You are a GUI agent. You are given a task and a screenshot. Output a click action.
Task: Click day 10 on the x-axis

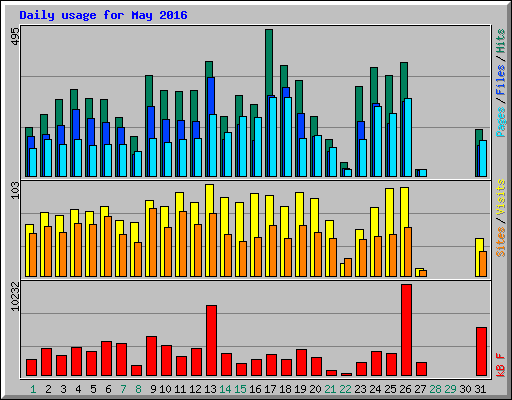click(165, 389)
